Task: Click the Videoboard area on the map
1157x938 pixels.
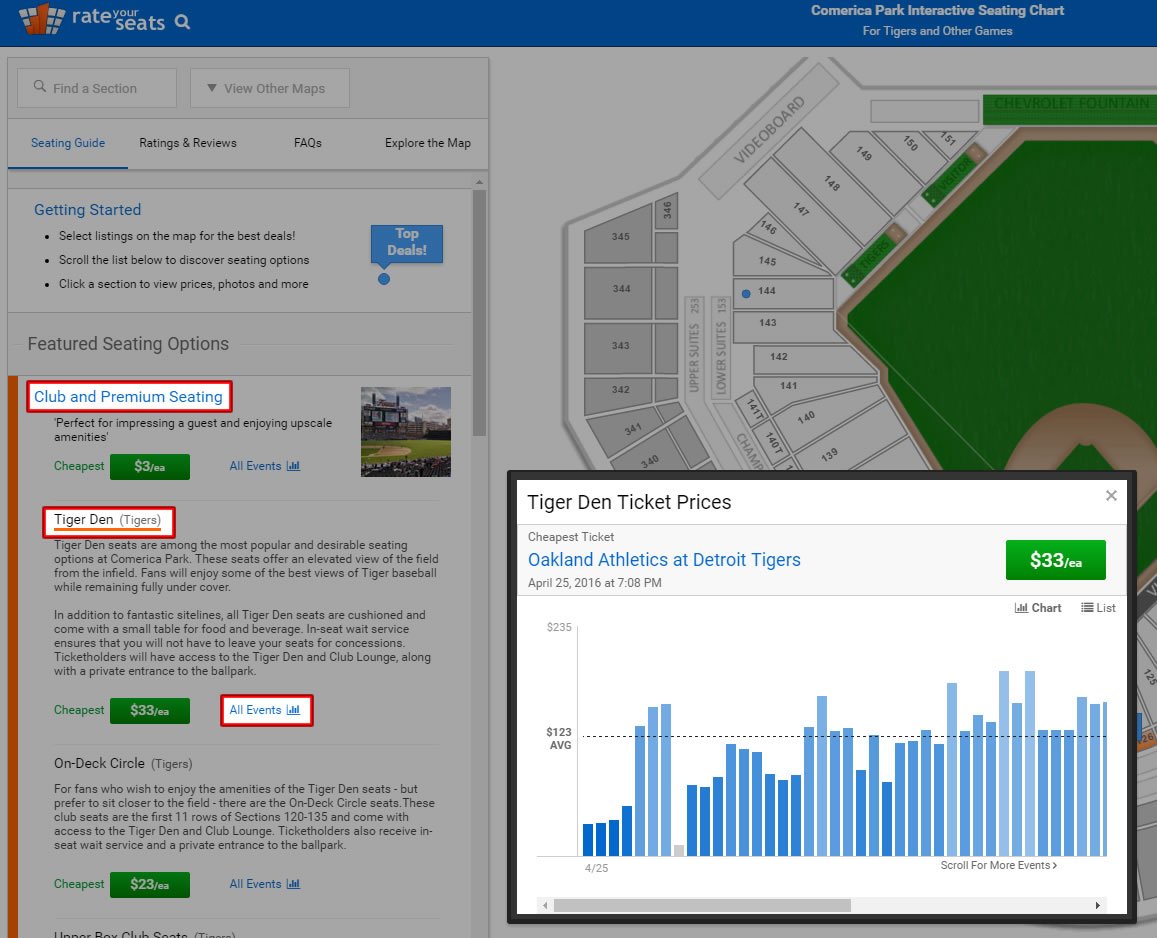Action: (x=769, y=130)
